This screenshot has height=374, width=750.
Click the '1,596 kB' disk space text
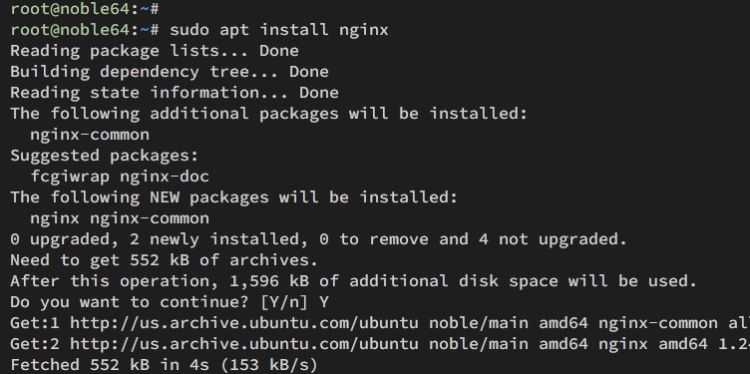pos(269,281)
